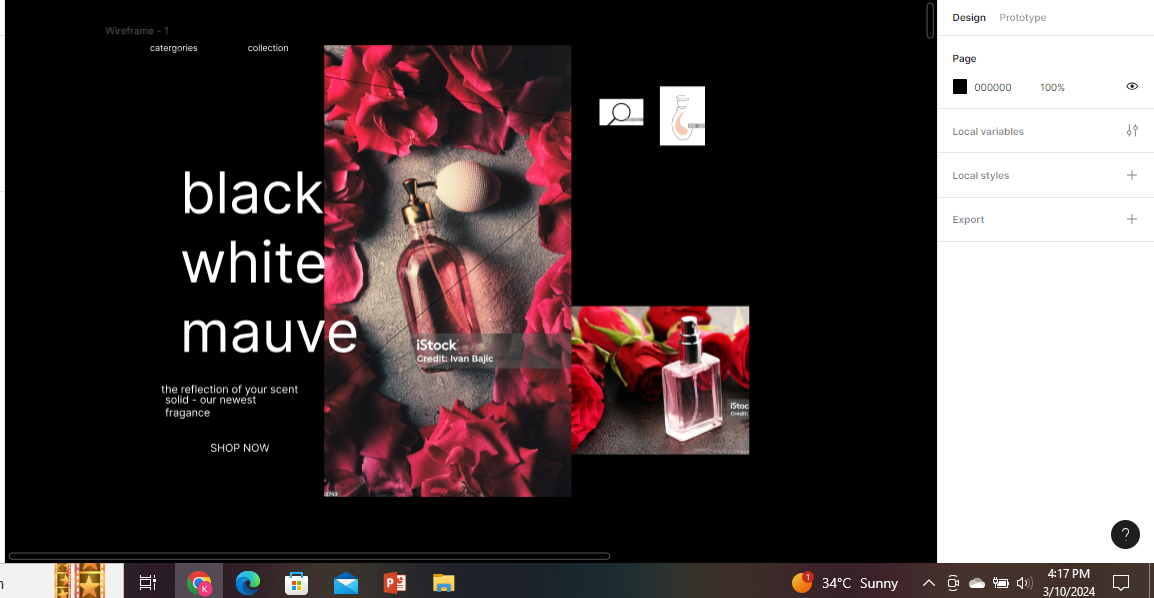Select the perfume bottle sketch icon

coord(682,115)
